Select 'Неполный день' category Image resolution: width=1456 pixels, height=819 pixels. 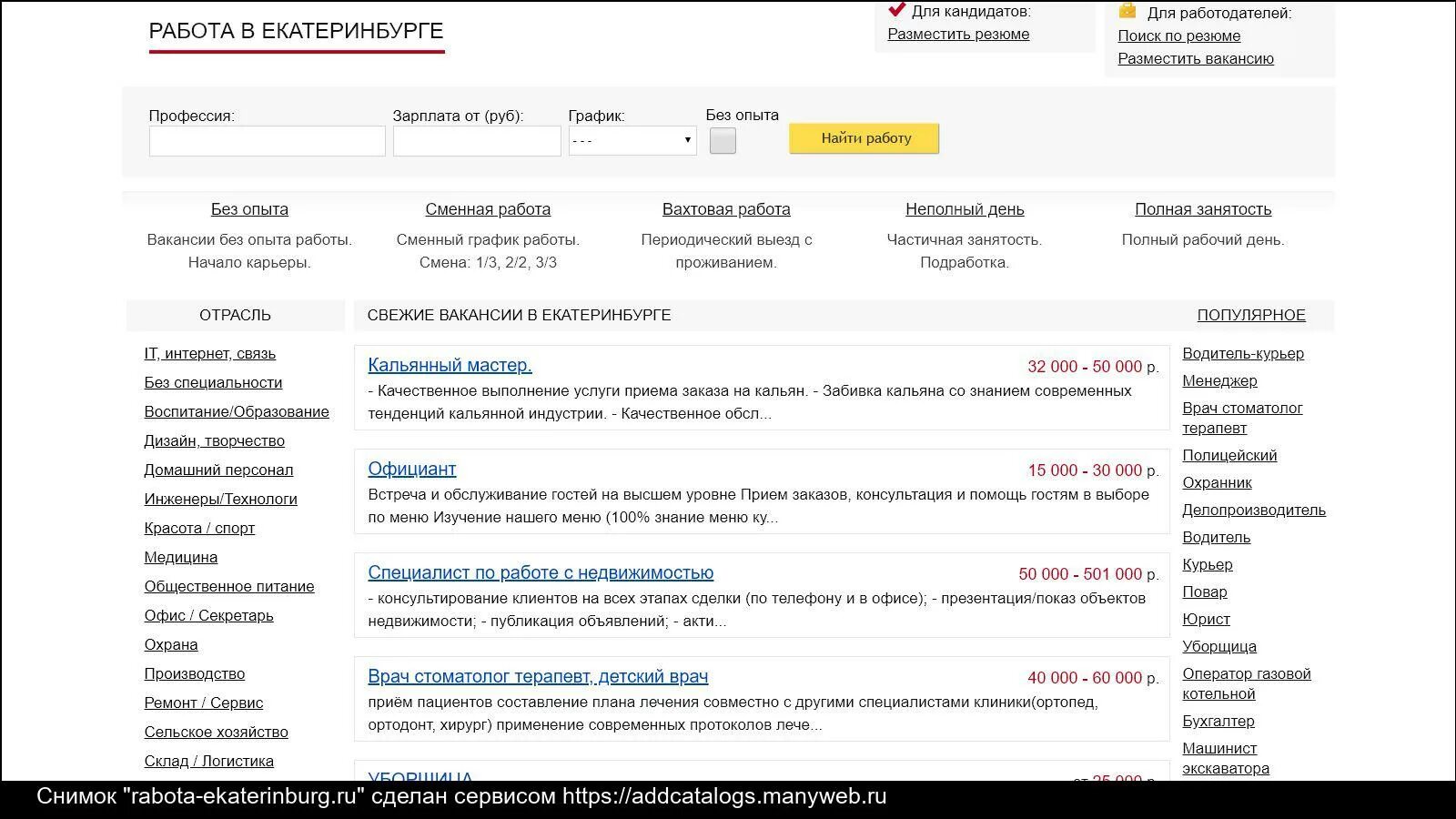tap(965, 209)
